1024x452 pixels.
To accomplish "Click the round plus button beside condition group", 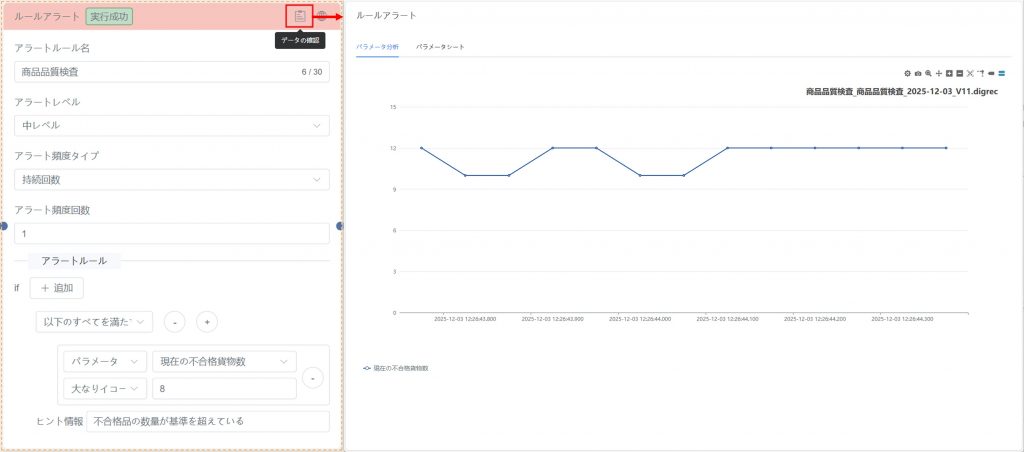I will (207, 322).
